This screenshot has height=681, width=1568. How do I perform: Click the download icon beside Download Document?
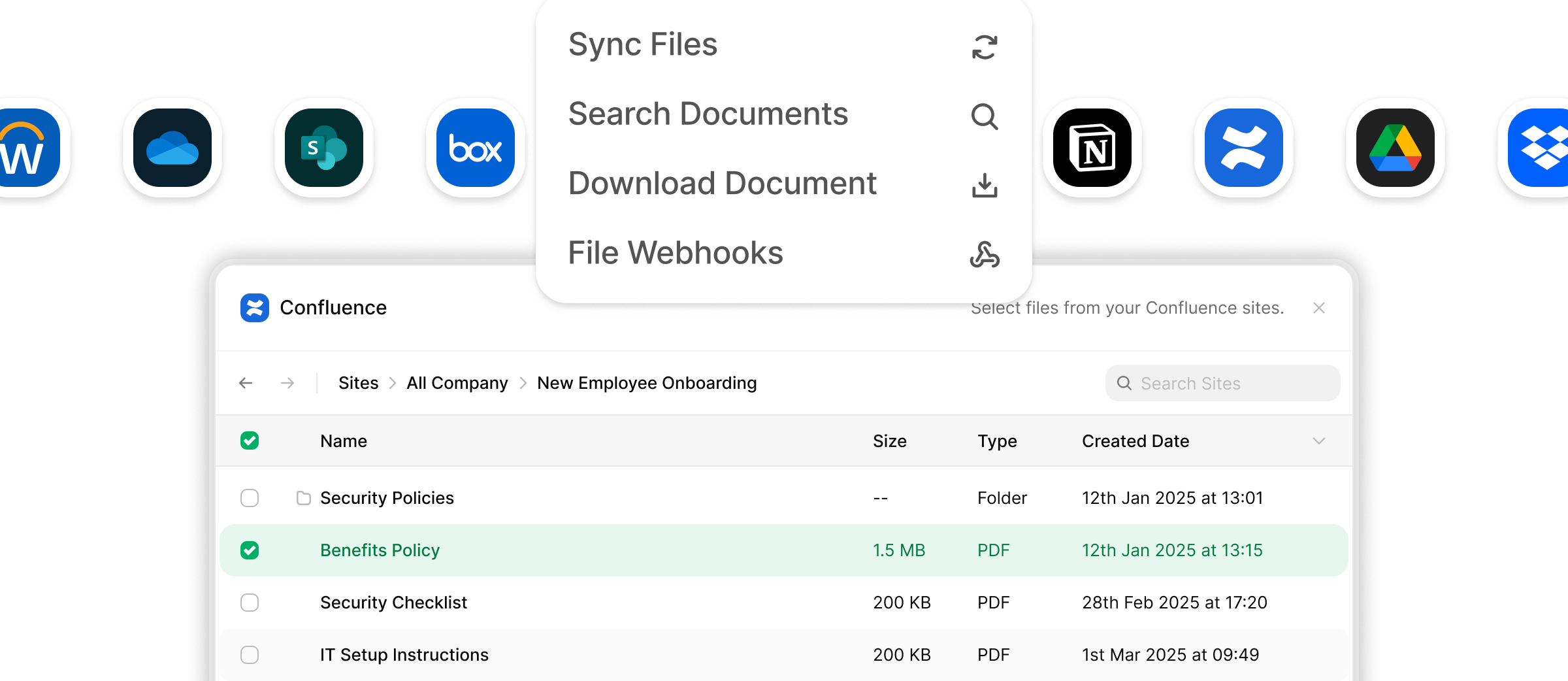[x=985, y=186]
